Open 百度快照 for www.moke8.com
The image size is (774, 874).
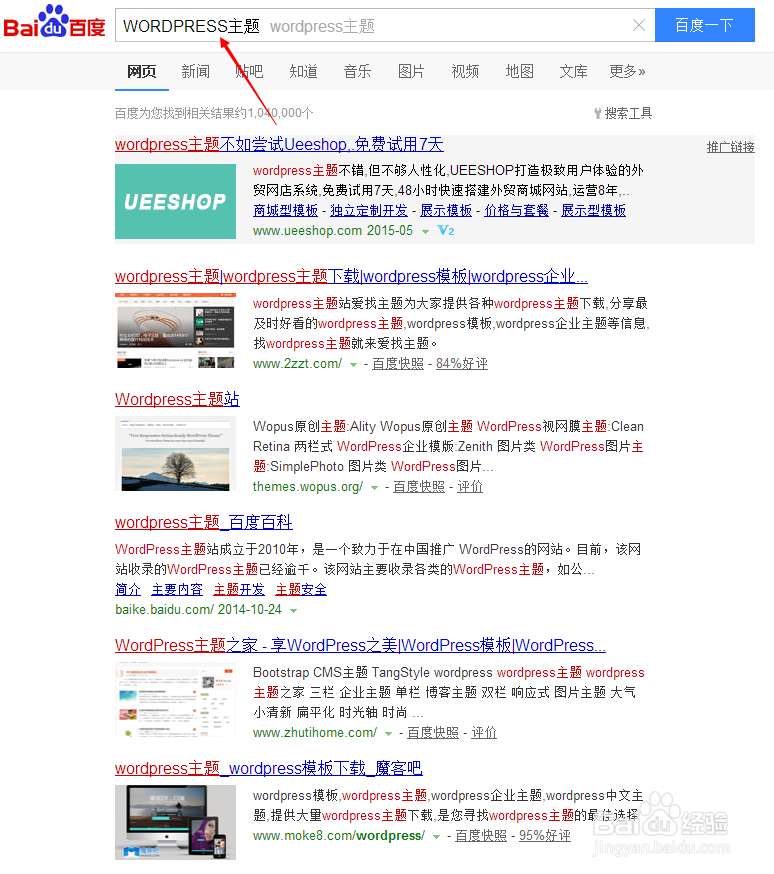(x=481, y=836)
